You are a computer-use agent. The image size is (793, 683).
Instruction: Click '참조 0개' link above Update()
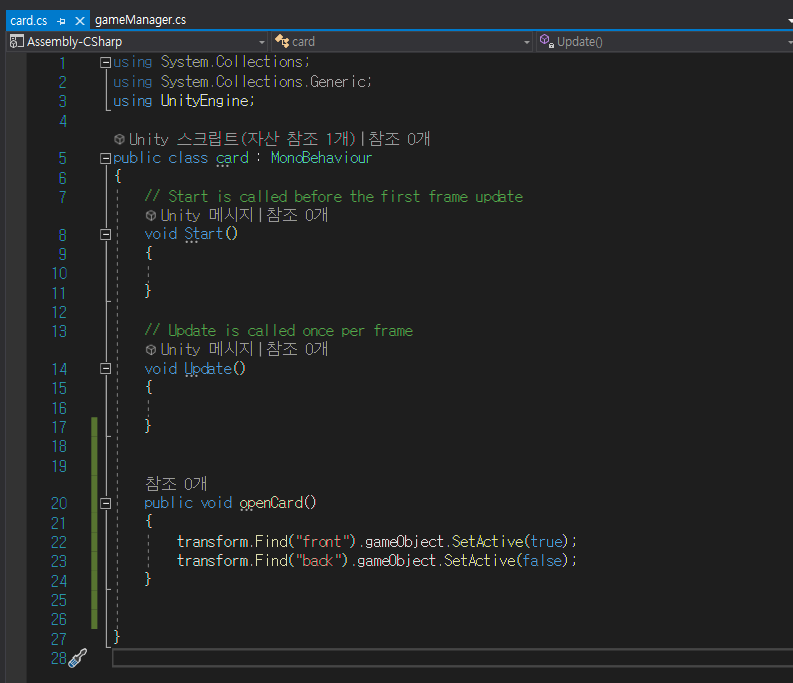297,349
